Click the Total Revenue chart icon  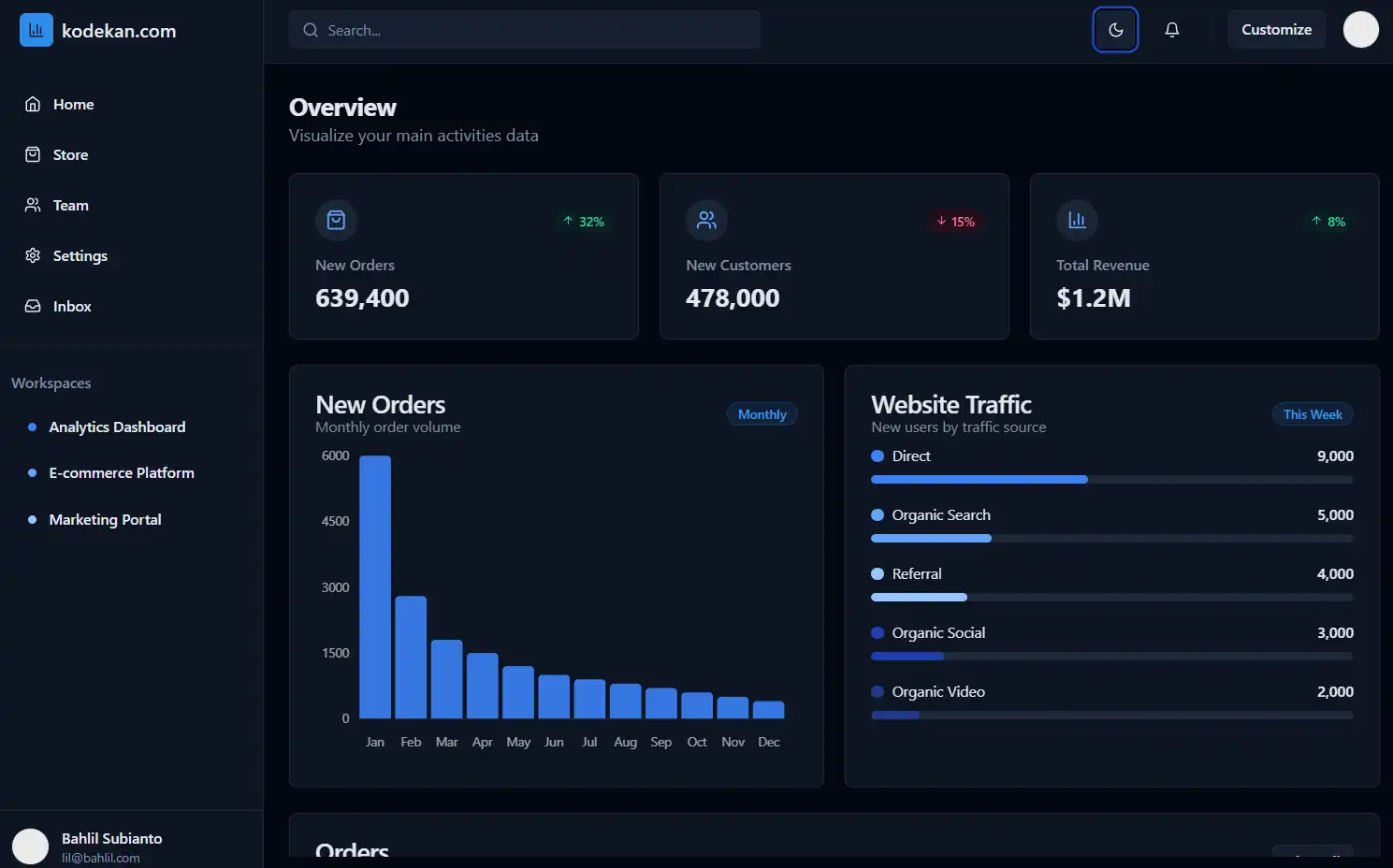pos(1077,221)
